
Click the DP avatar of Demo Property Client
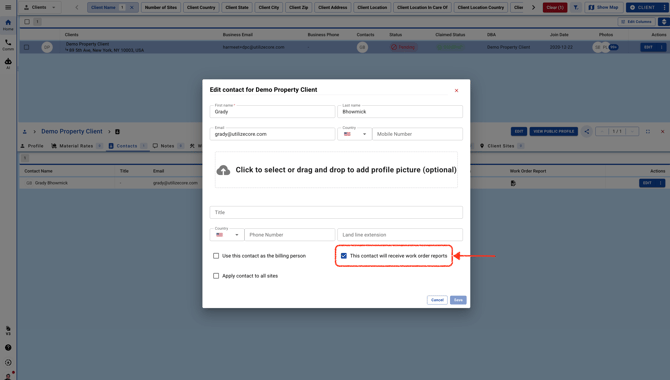(x=47, y=47)
